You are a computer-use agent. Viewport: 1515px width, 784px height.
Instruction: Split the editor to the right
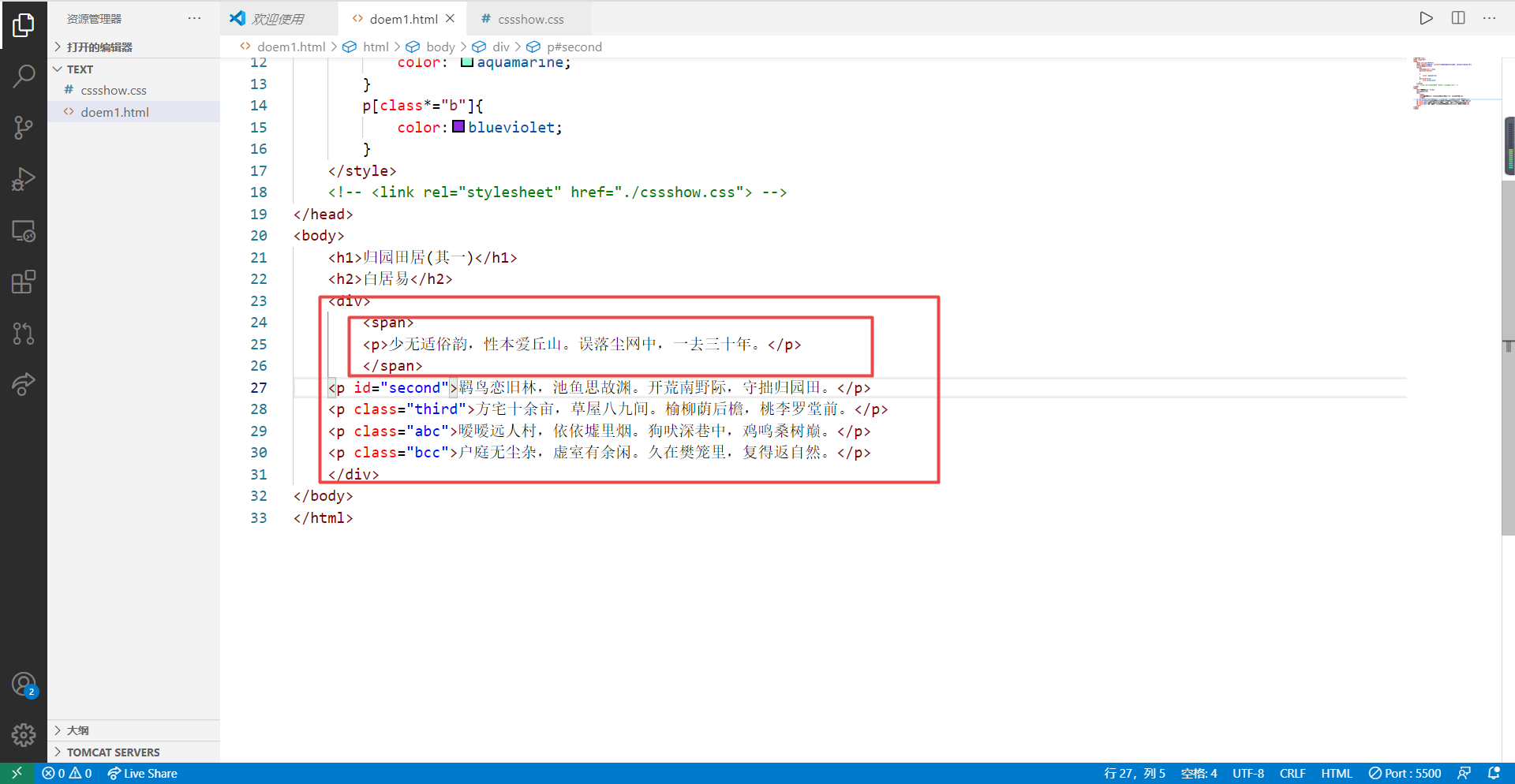(x=1458, y=18)
